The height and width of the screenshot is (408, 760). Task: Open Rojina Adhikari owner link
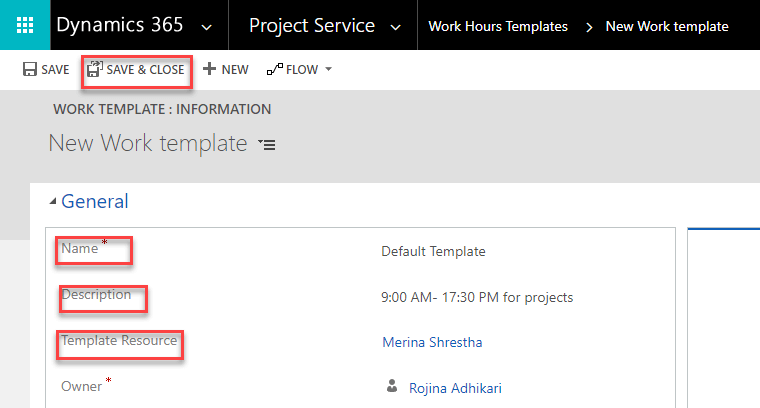pyautogui.click(x=455, y=388)
